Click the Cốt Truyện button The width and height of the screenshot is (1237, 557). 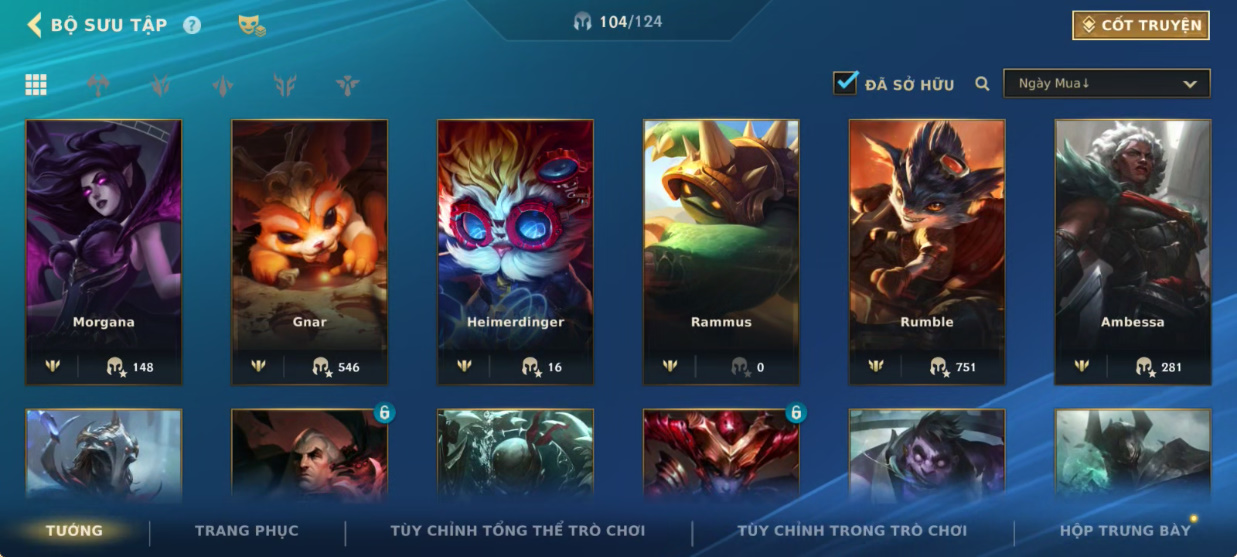[x=1141, y=25]
